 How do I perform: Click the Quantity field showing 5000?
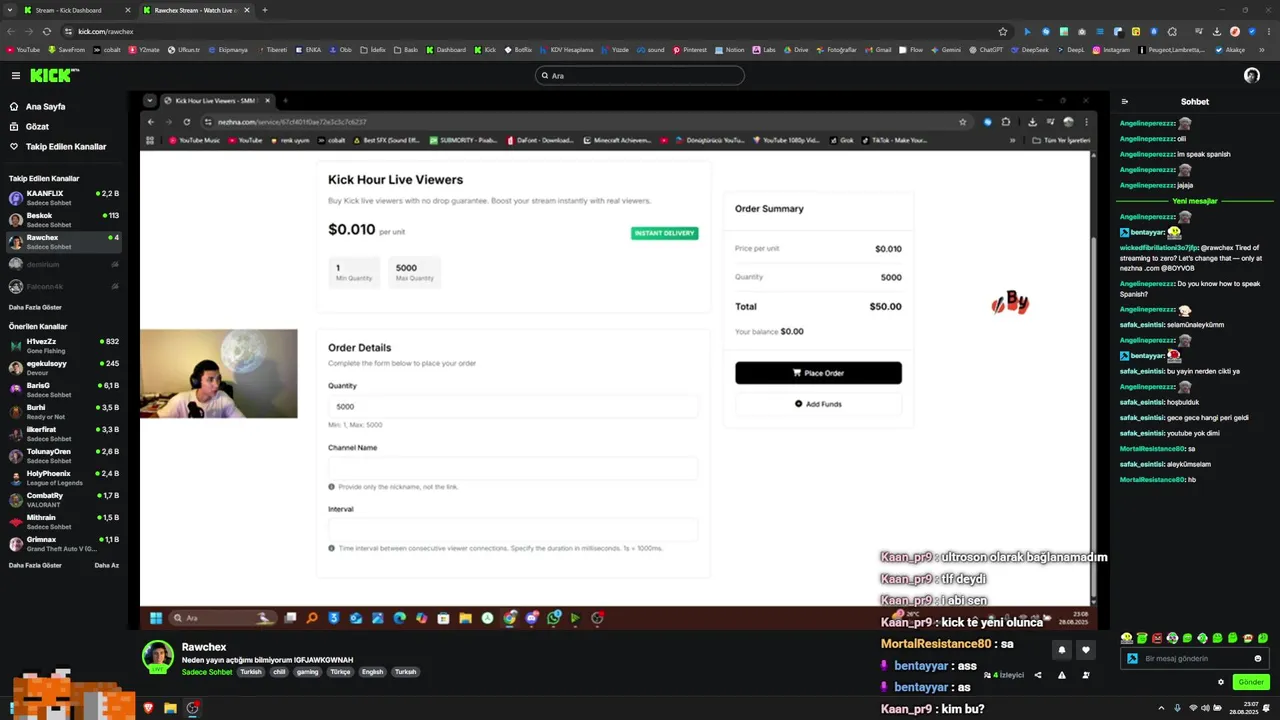coord(513,406)
